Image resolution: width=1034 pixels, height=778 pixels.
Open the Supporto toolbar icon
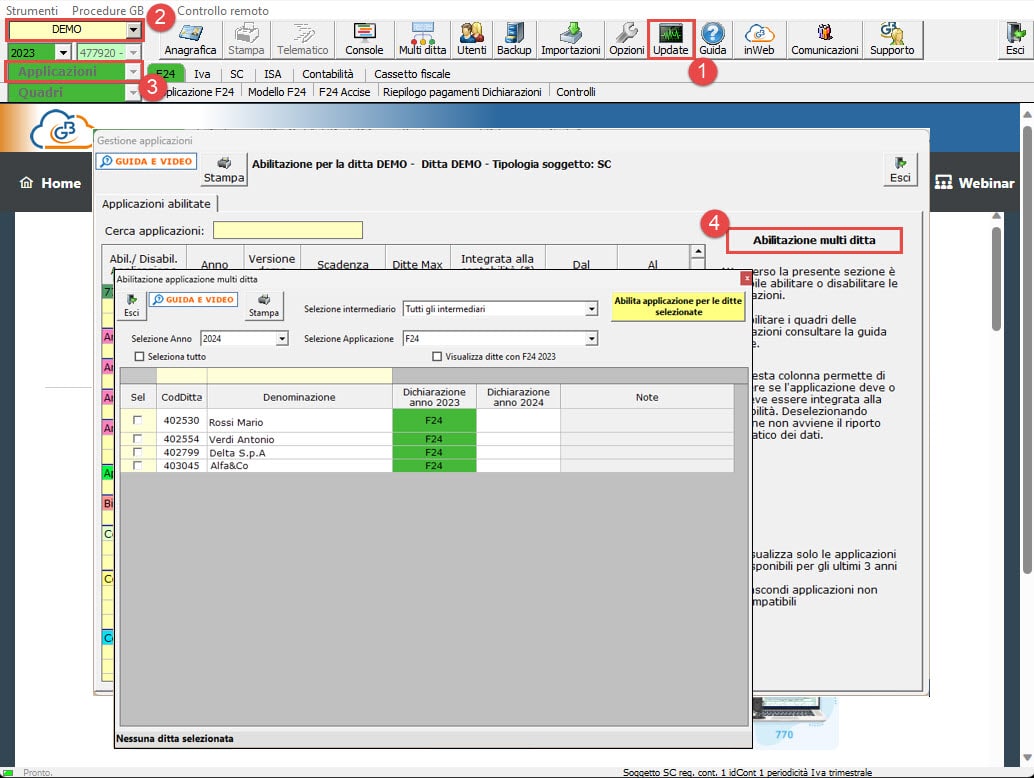[x=892, y=39]
